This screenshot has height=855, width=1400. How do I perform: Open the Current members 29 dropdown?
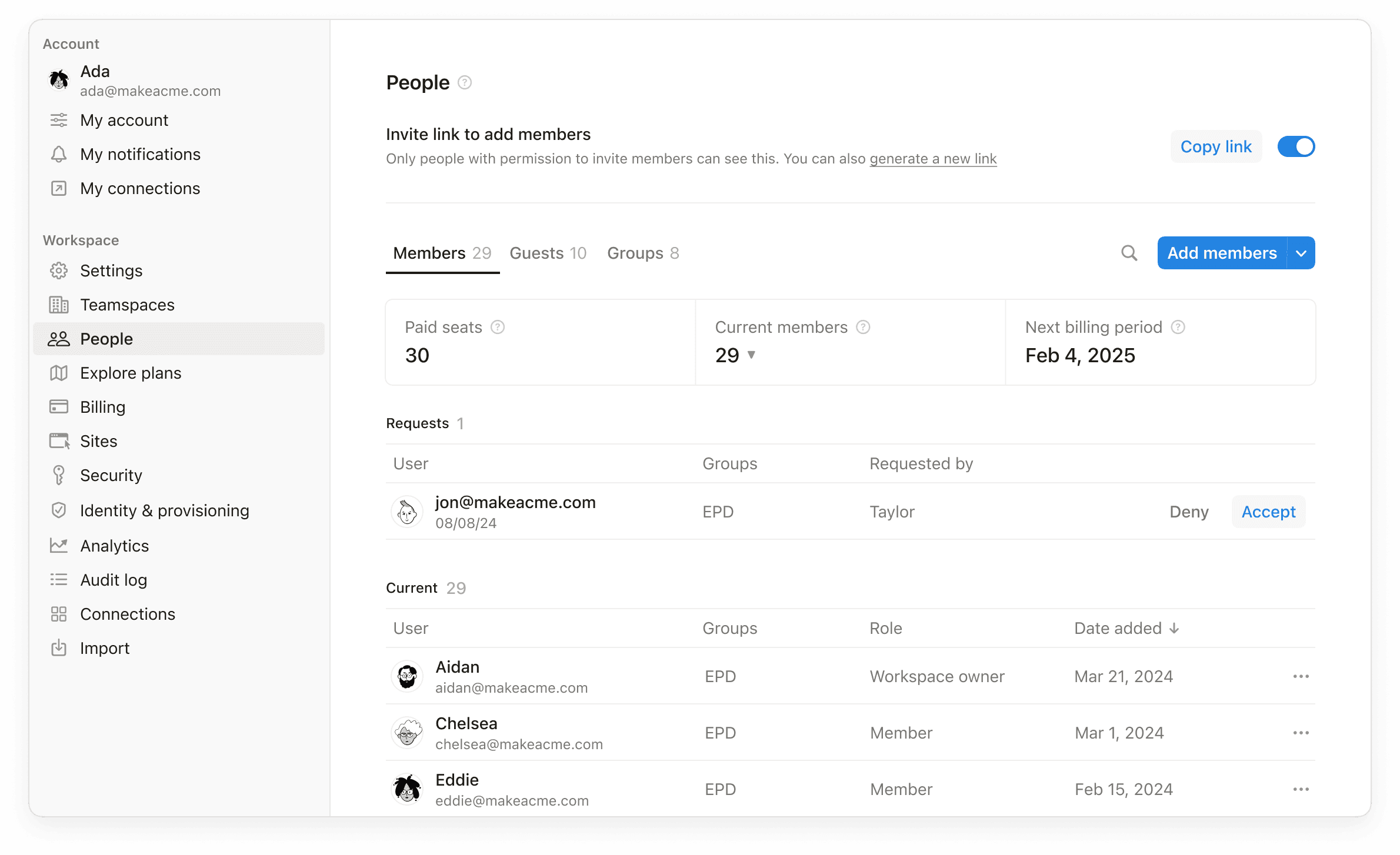(752, 355)
